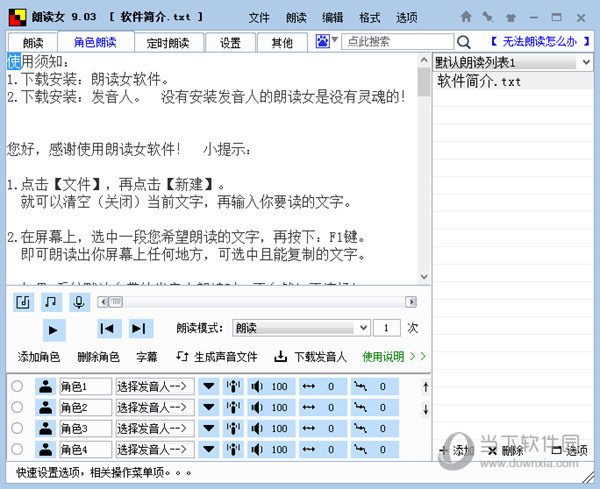
Task: Click the person icon for 角色2
Action: 46,408
